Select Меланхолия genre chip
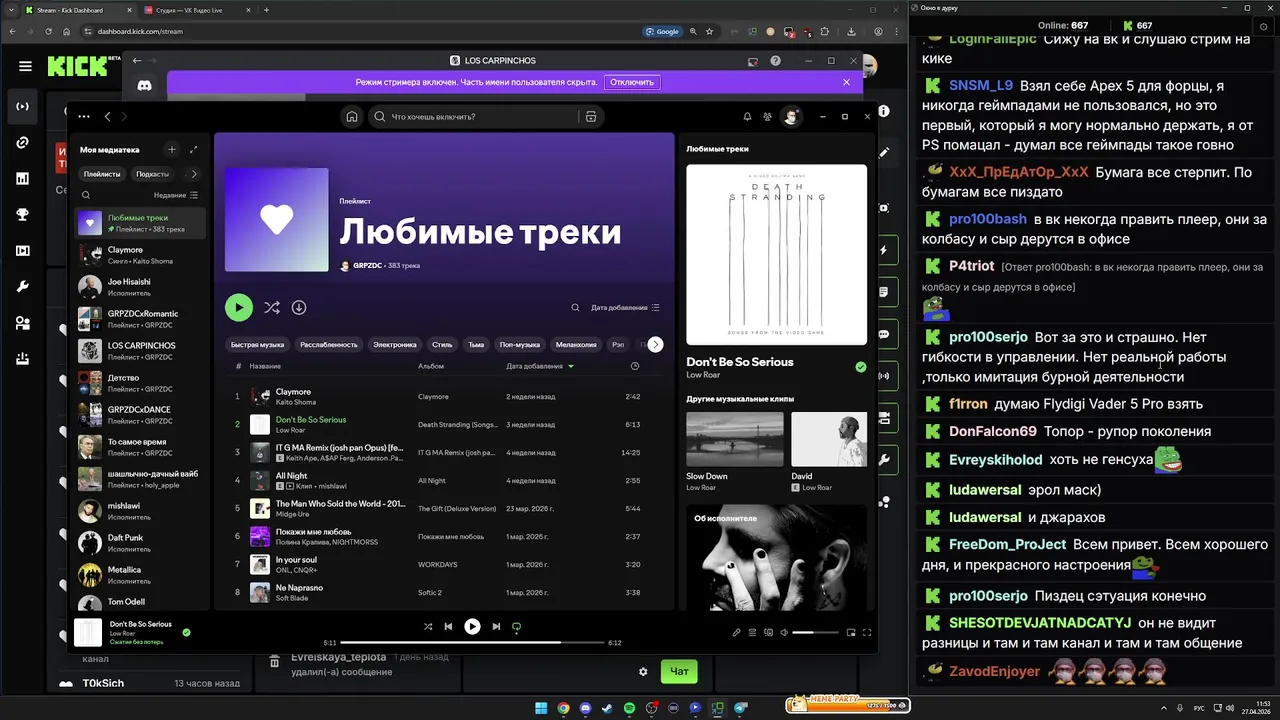 pos(576,344)
